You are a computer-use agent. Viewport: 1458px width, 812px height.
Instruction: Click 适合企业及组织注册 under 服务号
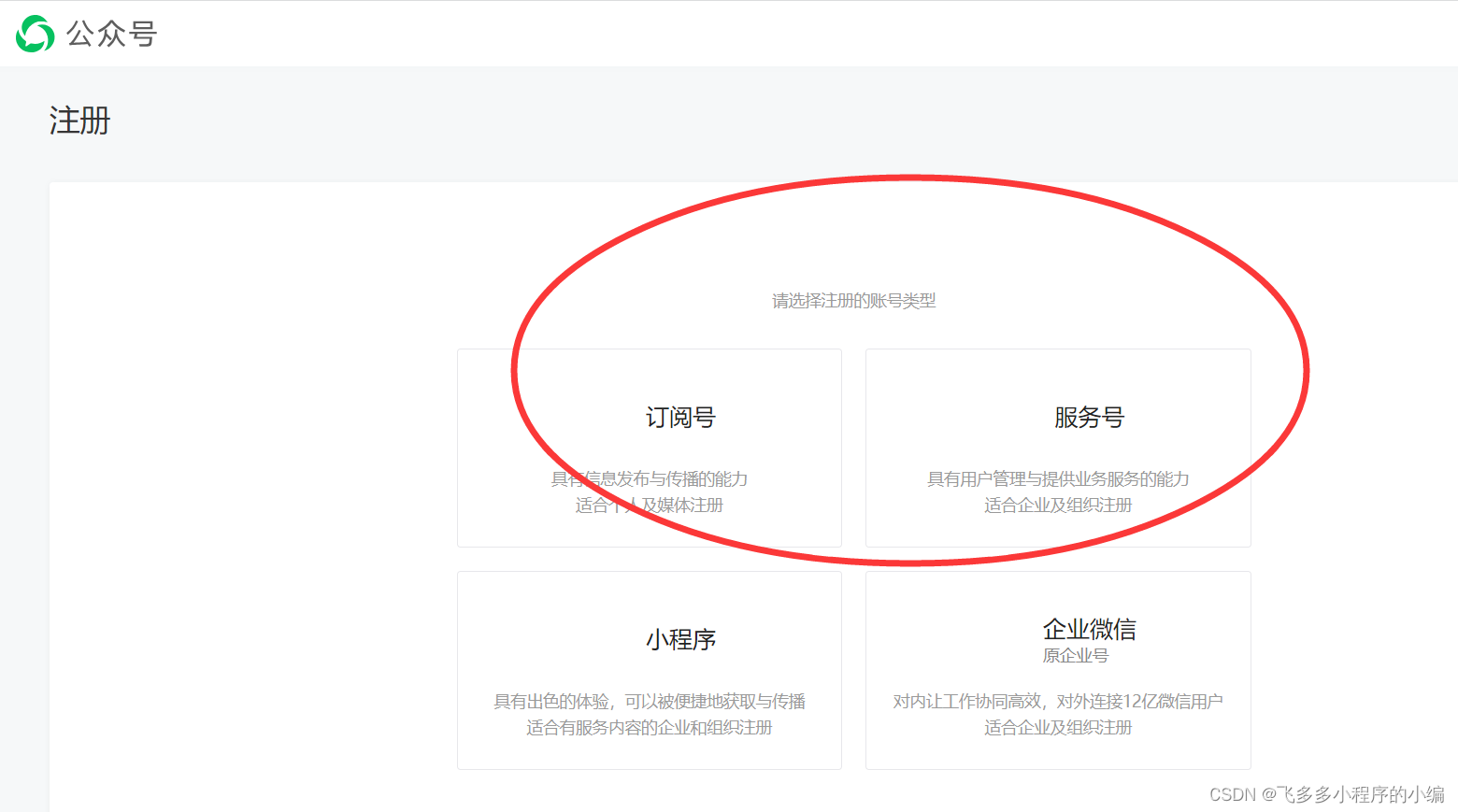[x=1058, y=506]
